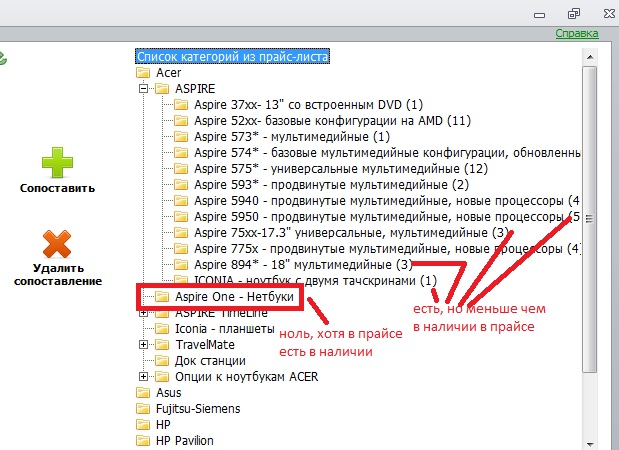The image size is (619, 450).
Task: Click folder icon of Док станции
Action: coord(162,360)
